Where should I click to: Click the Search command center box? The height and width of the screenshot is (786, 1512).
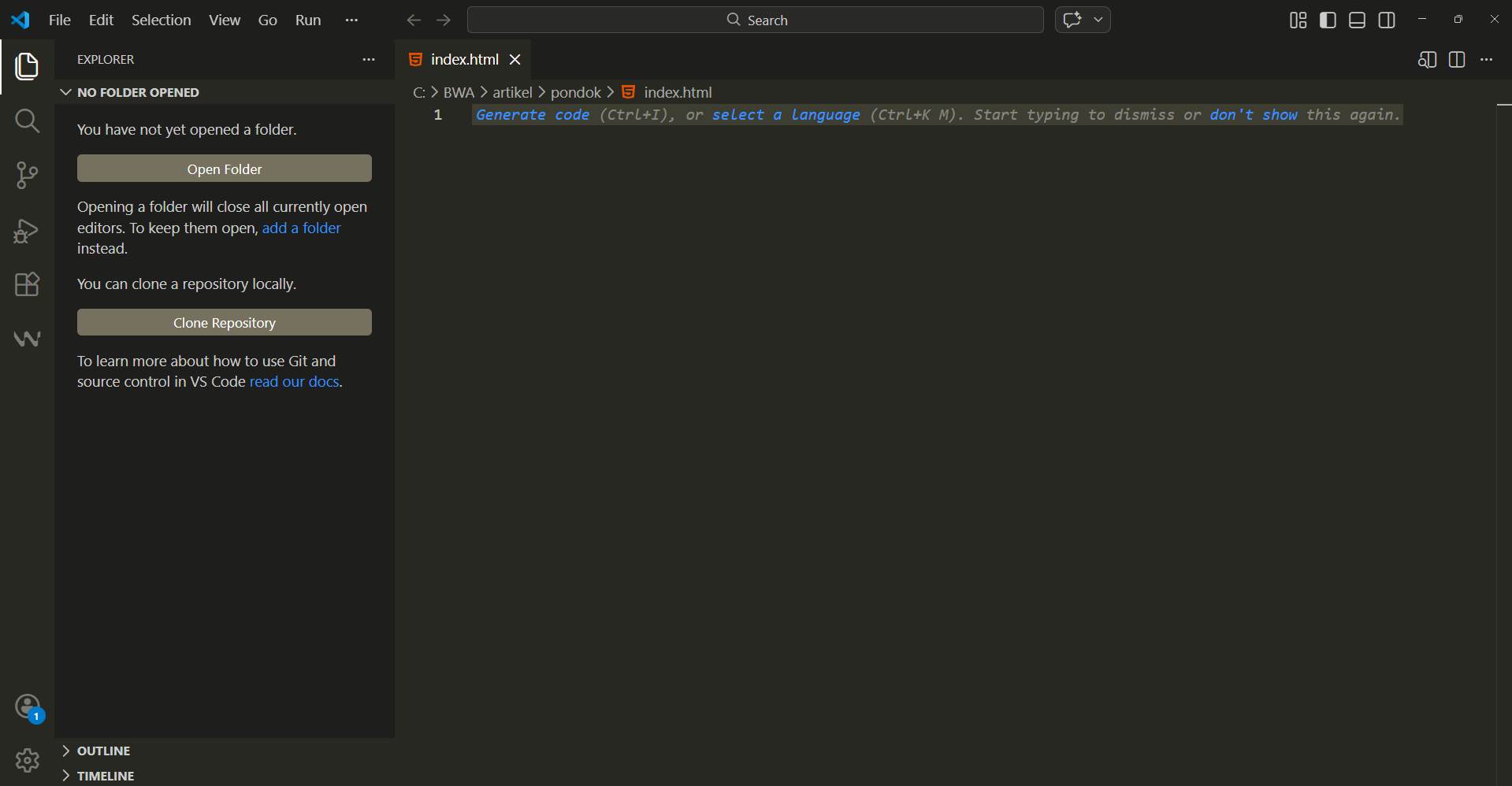[x=755, y=20]
